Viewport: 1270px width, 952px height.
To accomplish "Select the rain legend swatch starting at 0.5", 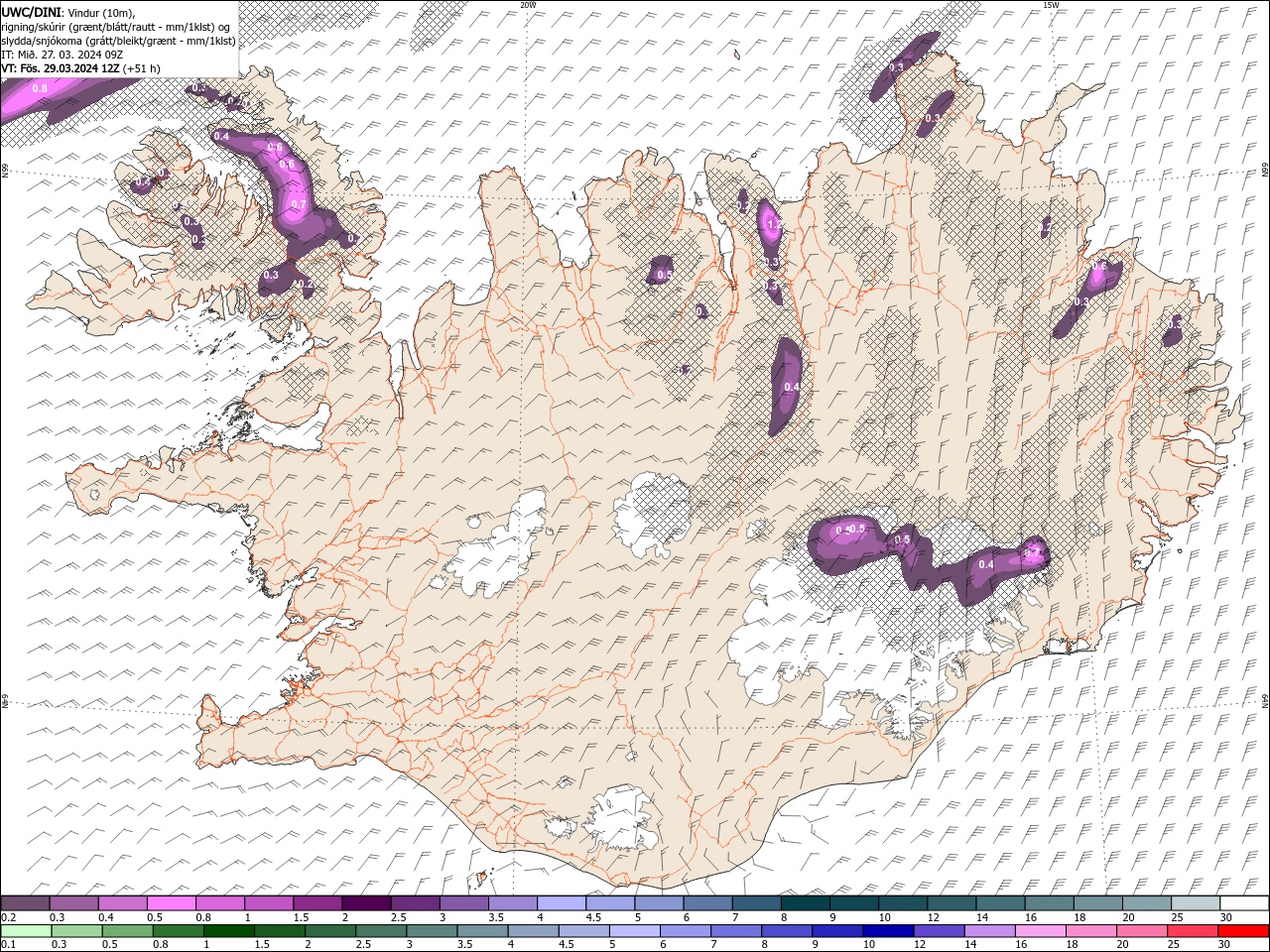I will click(x=127, y=931).
